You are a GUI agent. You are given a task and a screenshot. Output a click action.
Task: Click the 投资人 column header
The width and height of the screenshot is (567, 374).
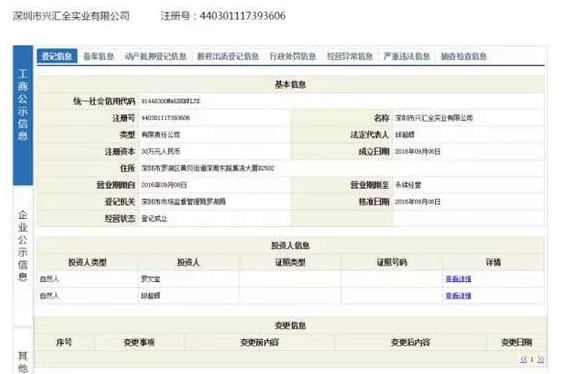[188, 262]
